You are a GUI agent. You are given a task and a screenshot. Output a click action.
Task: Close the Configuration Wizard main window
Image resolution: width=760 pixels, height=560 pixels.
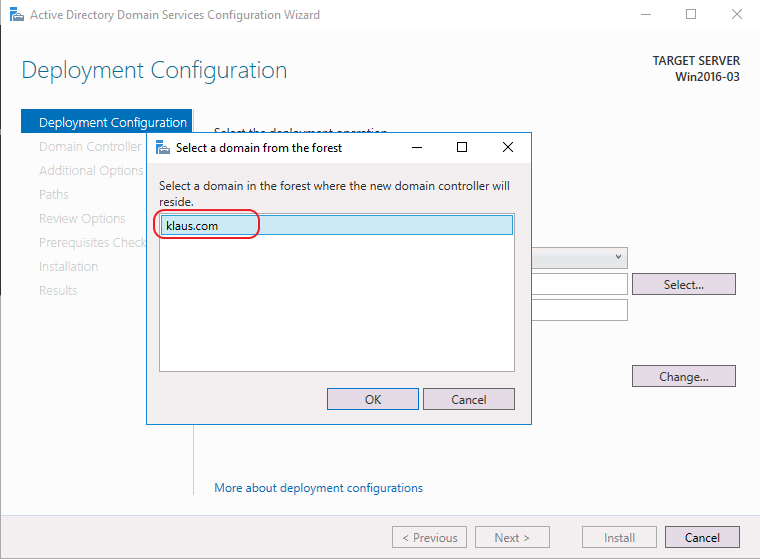coord(736,15)
